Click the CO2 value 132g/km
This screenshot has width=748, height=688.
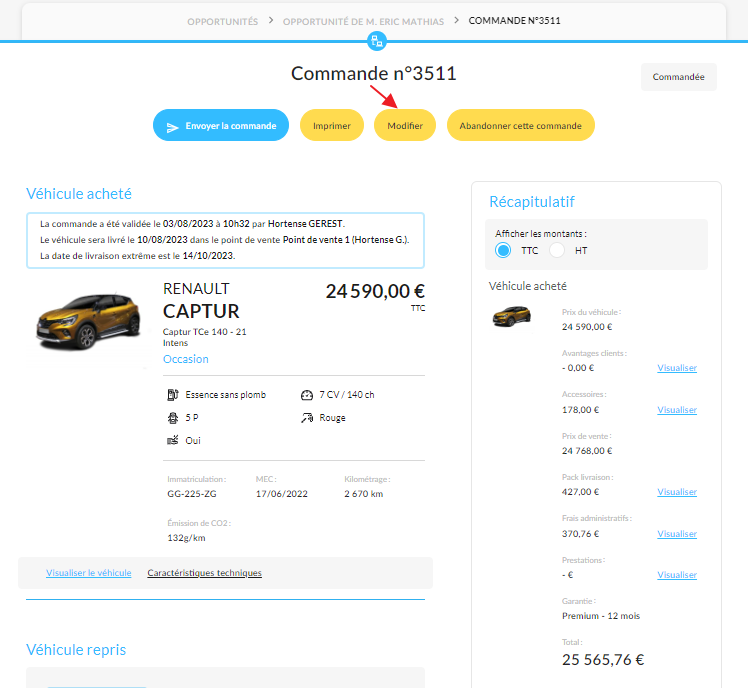(186, 538)
